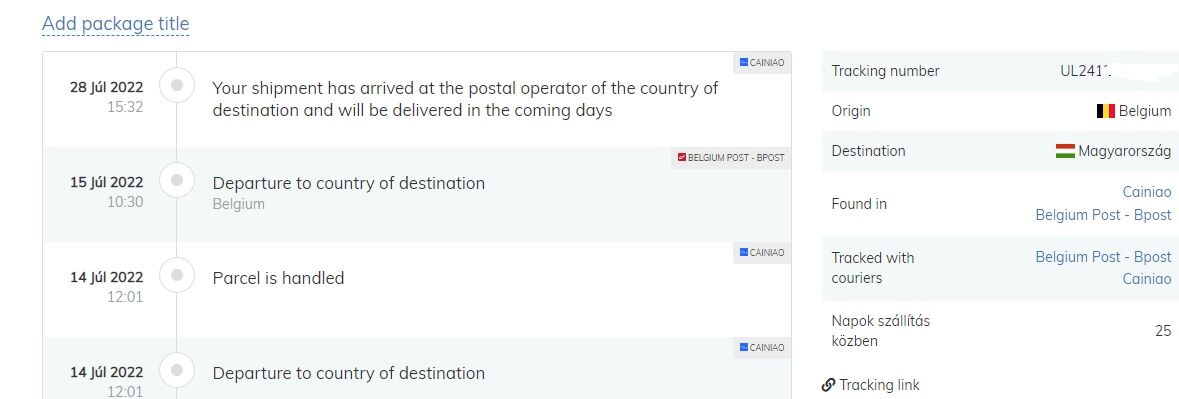The height and width of the screenshot is (399, 1179).
Task: Click the shipment arrived at postal operator message
Action: (465, 99)
